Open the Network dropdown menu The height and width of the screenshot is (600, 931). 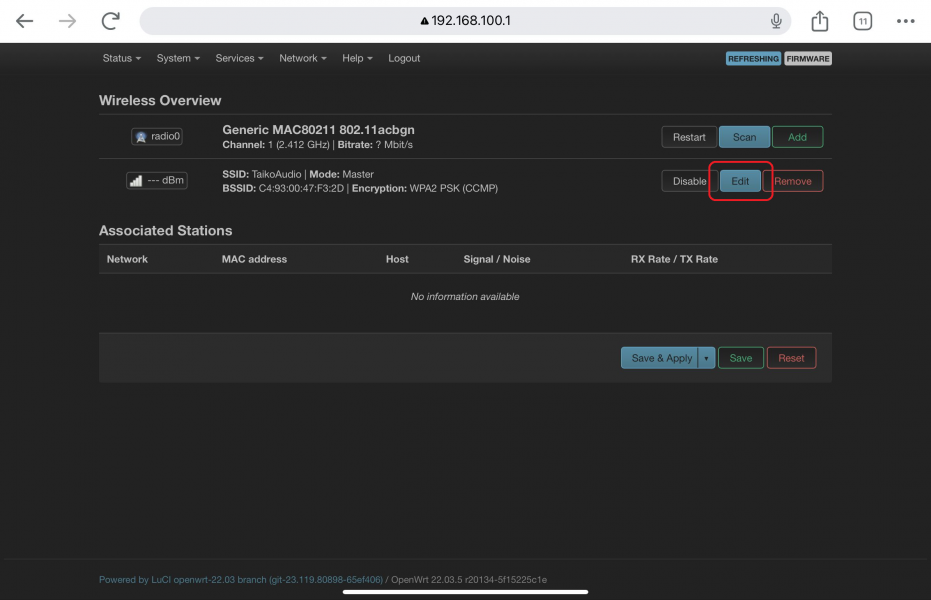click(302, 58)
